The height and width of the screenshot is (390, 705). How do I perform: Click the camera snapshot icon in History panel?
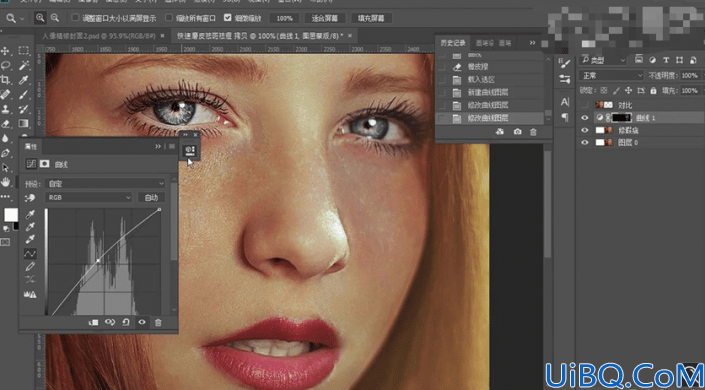point(518,132)
